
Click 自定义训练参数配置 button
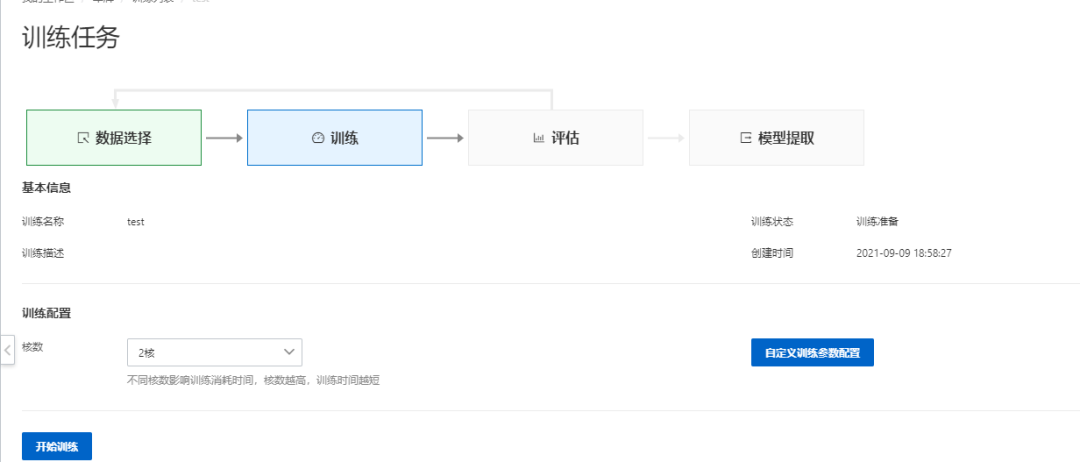click(x=812, y=353)
